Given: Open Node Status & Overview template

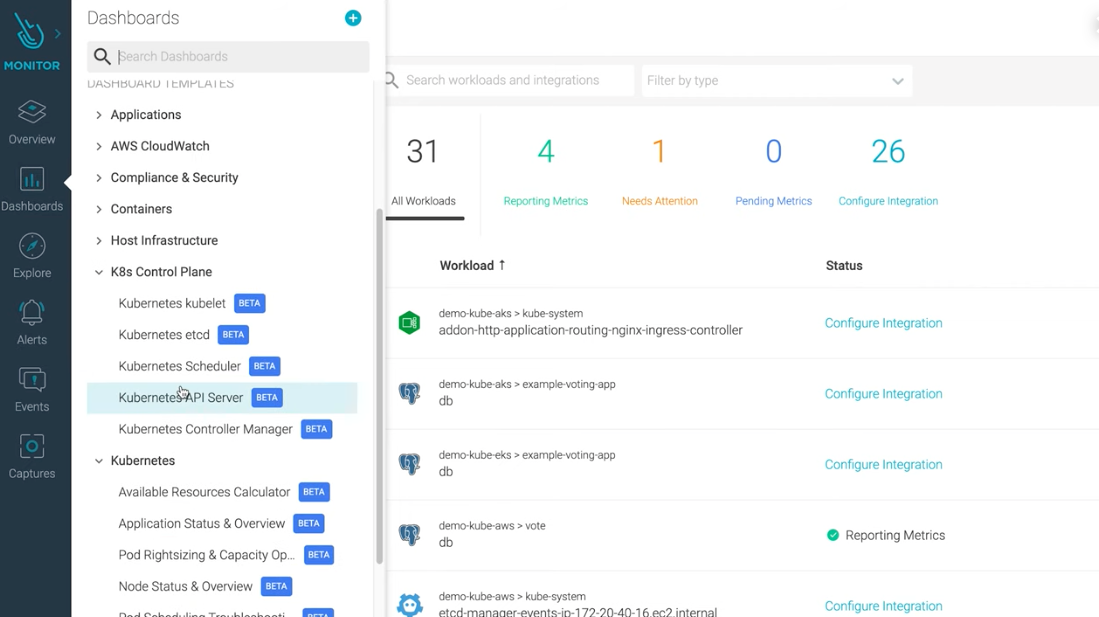Looking at the screenshot, I should 185,586.
